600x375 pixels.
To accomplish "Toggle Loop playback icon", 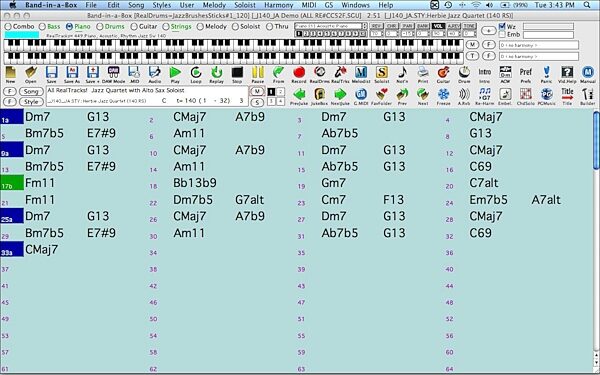I will click(196, 74).
